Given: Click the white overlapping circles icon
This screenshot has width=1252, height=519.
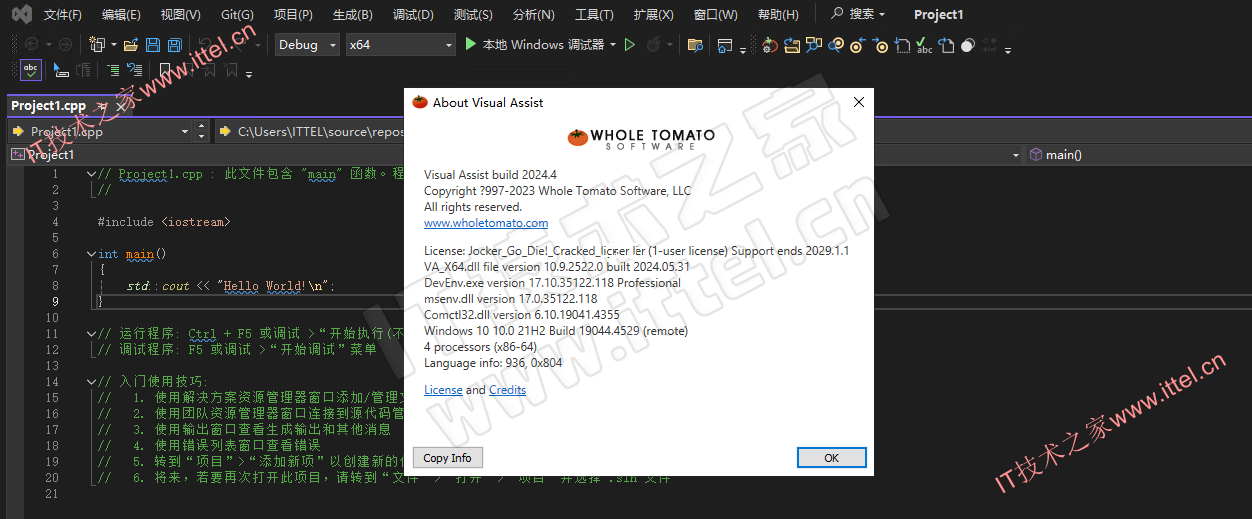Looking at the screenshot, I should [x=968, y=44].
